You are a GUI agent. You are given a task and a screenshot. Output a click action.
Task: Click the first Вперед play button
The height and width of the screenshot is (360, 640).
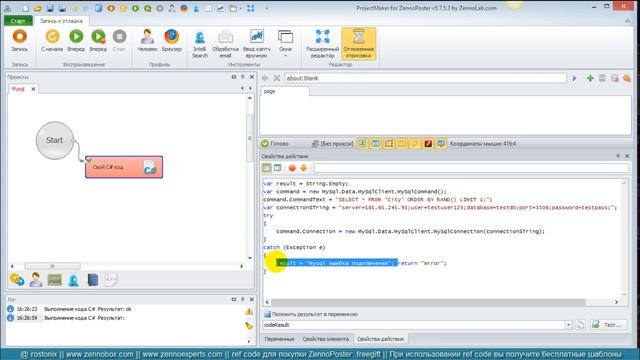click(76, 41)
